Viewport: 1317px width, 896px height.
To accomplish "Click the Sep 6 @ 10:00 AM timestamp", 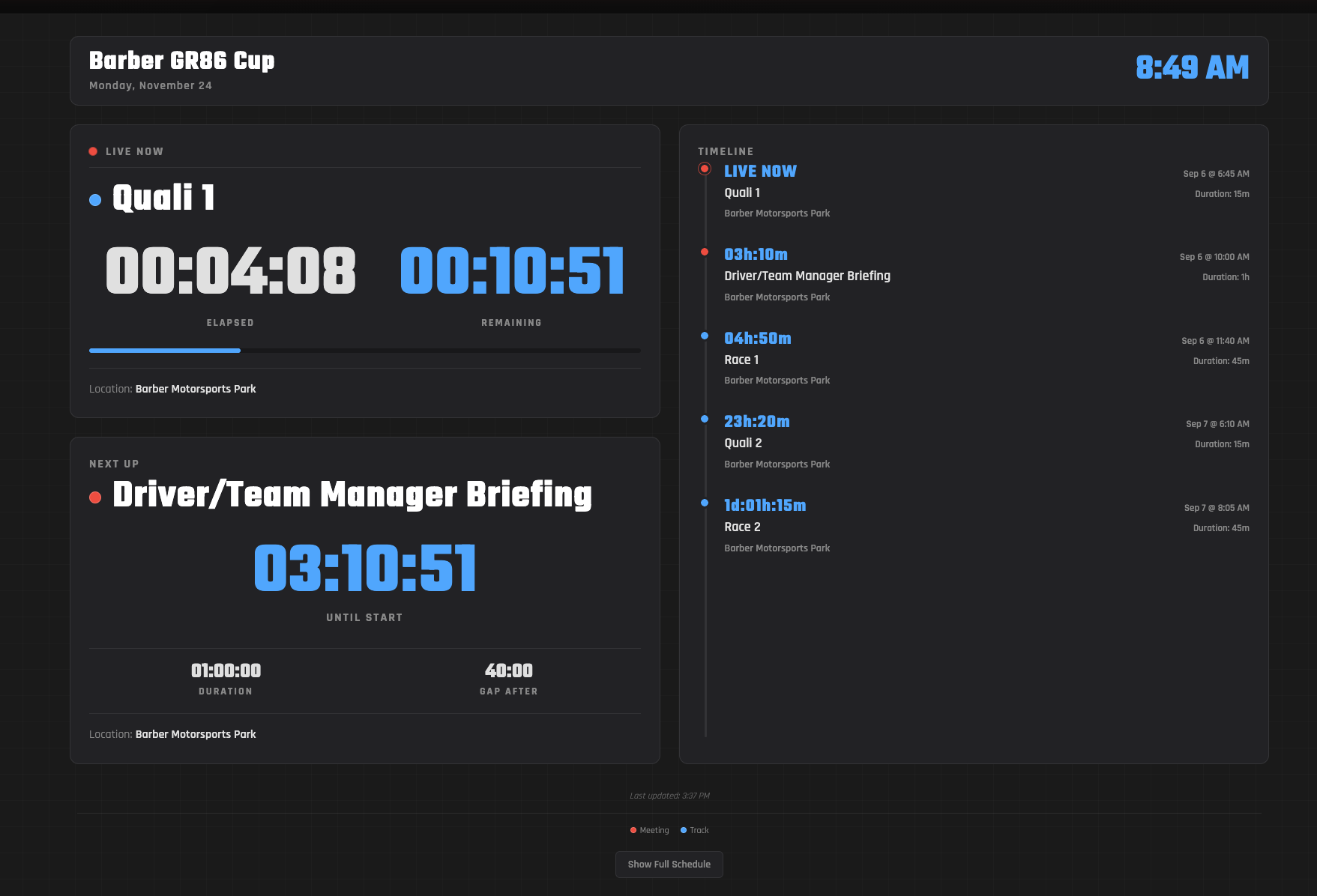I will click(x=1214, y=257).
